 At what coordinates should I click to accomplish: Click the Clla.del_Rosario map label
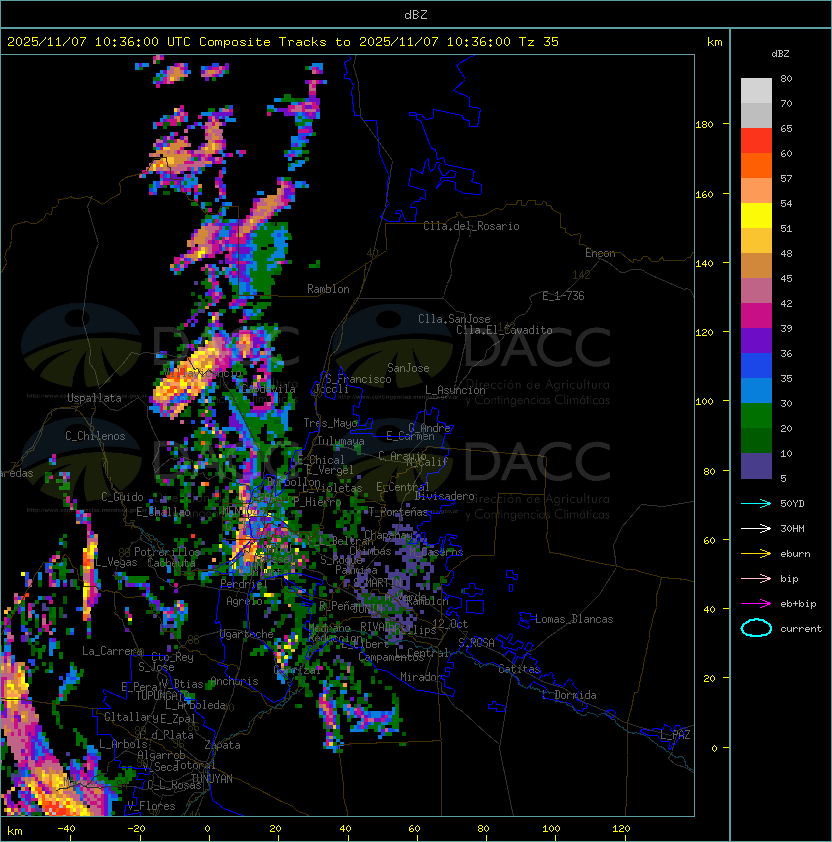(471, 226)
